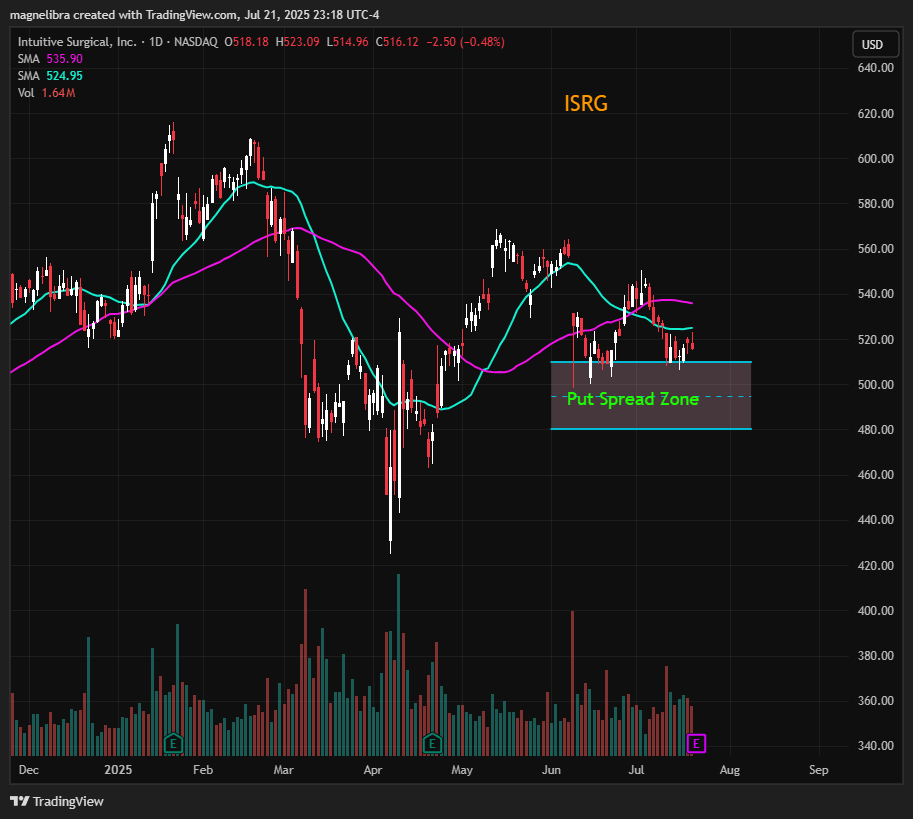Screen dimensions: 913x819
Task: Click the 340.00 price axis label
Action: pos(875,746)
